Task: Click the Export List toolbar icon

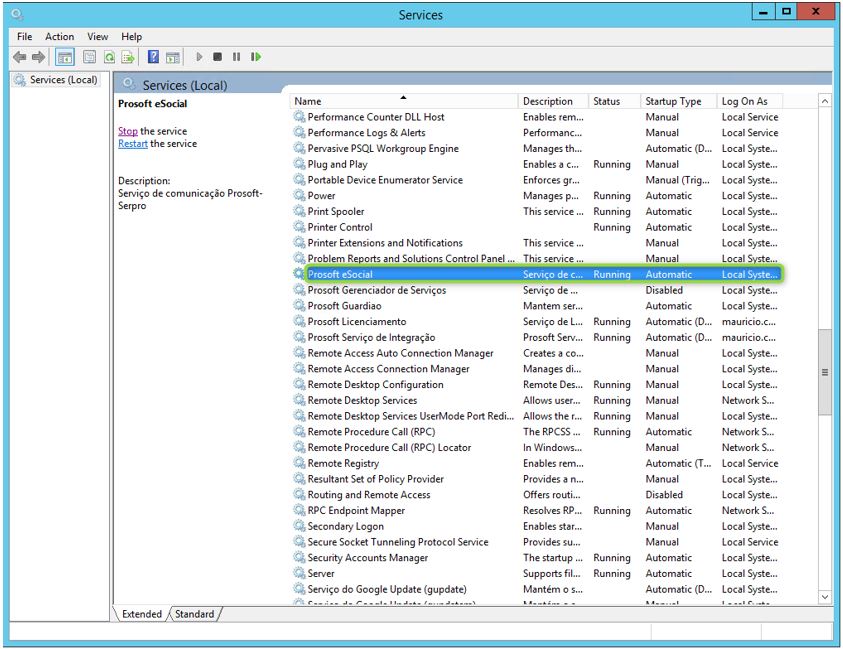Action: (x=127, y=56)
